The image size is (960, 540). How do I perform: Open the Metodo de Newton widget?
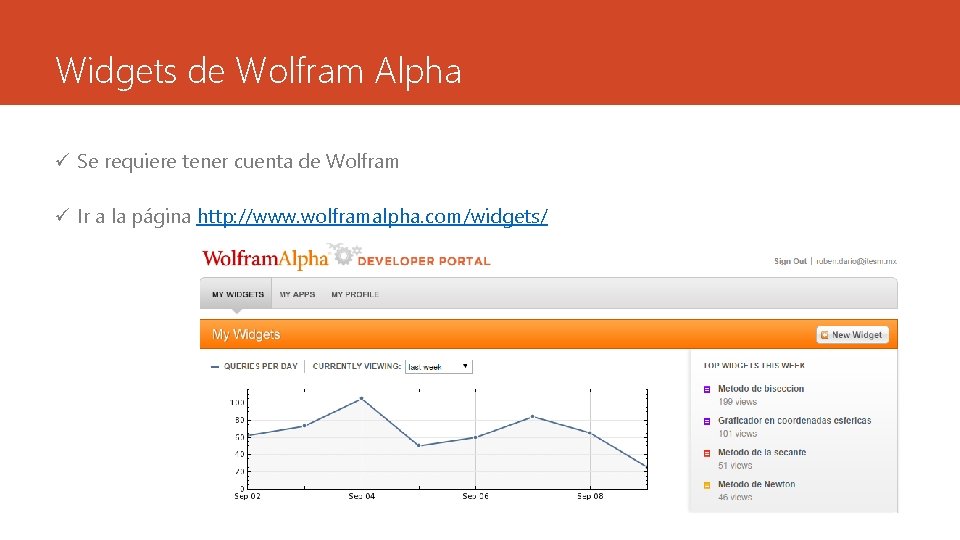(x=757, y=484)
